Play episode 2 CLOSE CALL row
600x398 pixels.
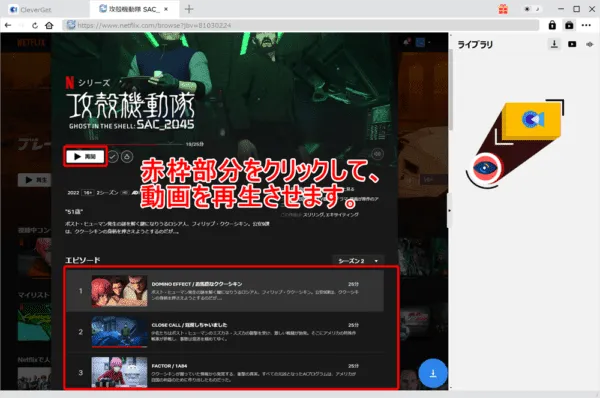coord(225,332)
